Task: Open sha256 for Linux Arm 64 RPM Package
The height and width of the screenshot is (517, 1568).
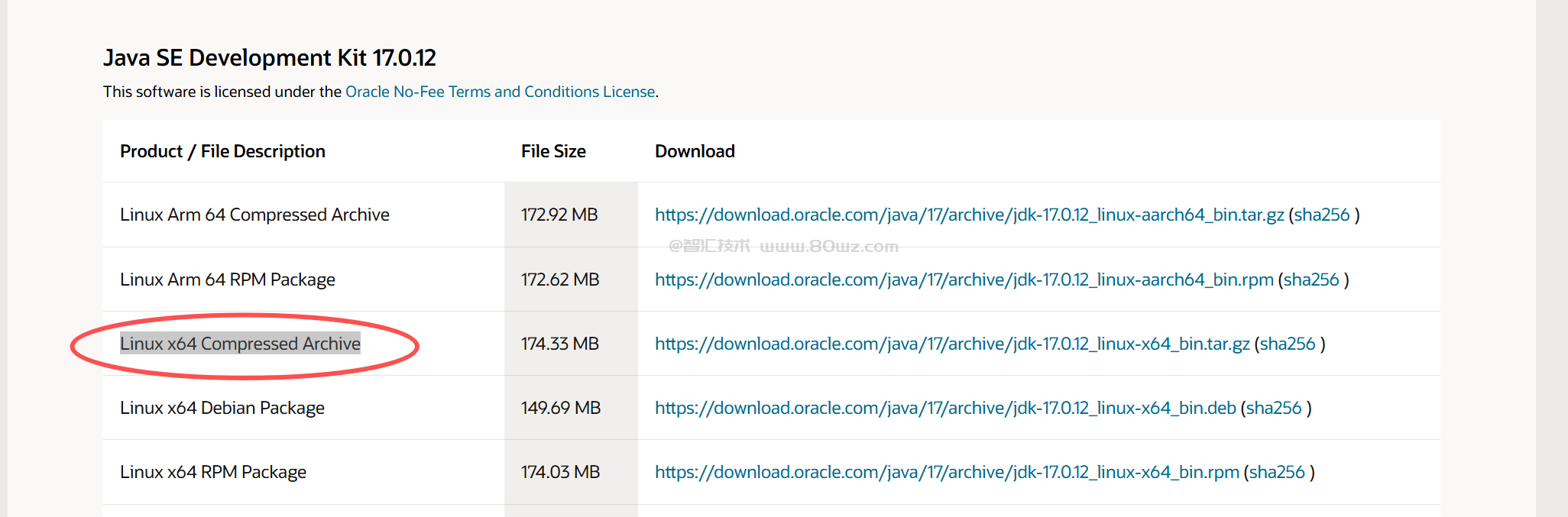Action: point(1311,280)
